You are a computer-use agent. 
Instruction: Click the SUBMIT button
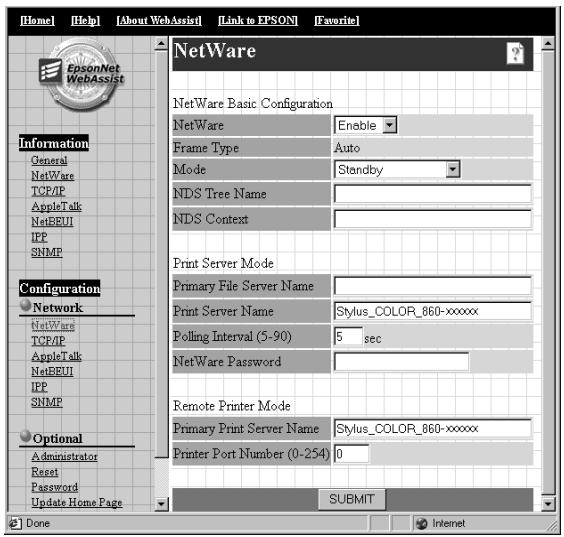[352, 499]
